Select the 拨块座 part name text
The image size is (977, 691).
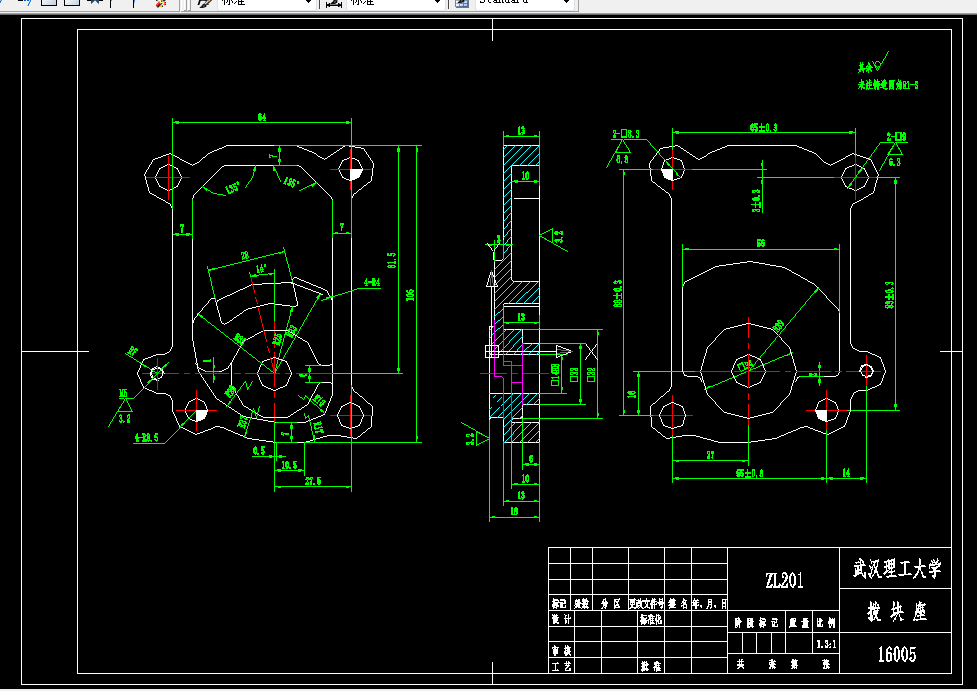pos(897,612)
